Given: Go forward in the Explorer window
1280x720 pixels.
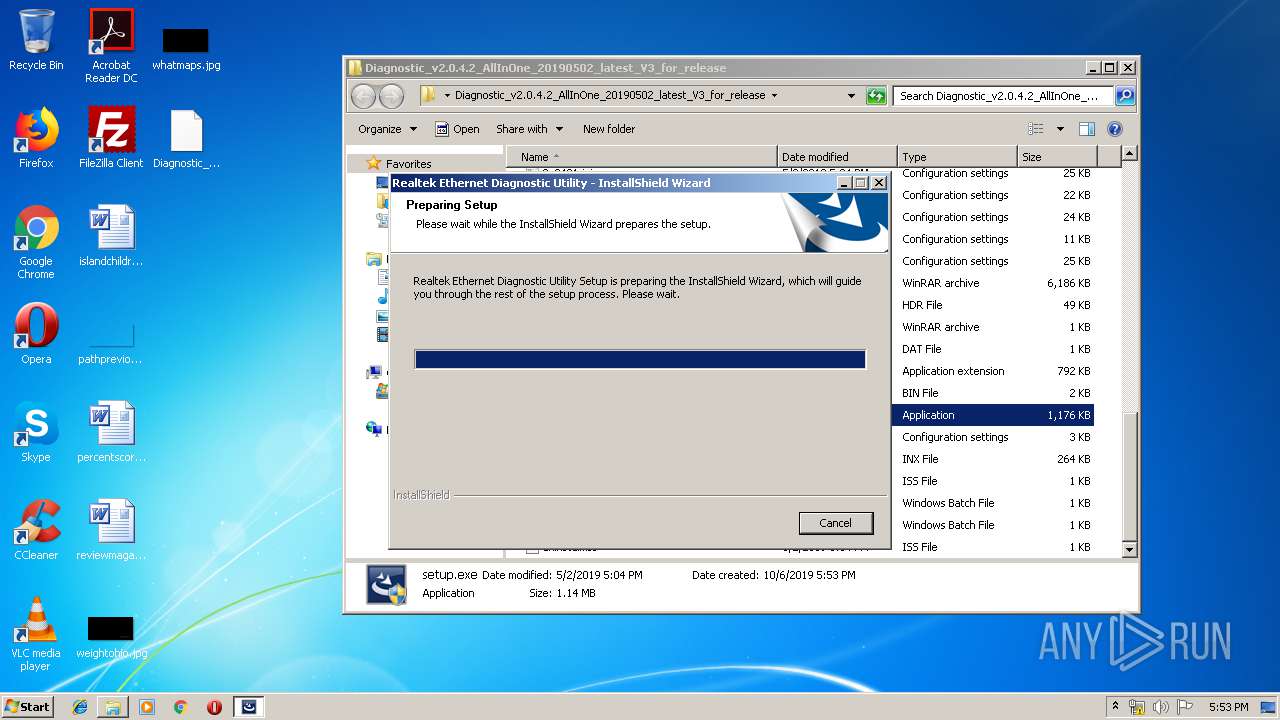Looking at the screenshot, I should point(391,96).
